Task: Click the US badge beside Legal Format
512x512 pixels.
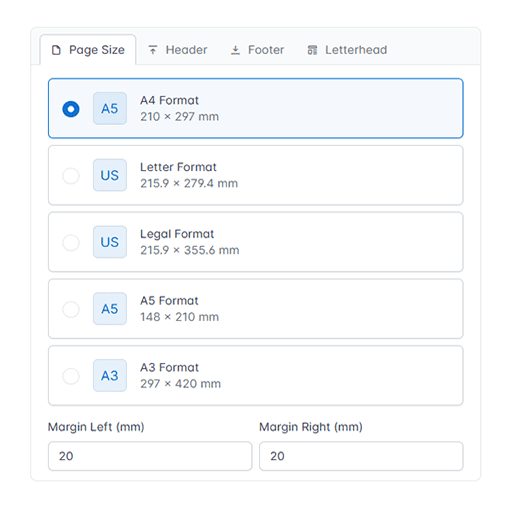Action: 110,242
